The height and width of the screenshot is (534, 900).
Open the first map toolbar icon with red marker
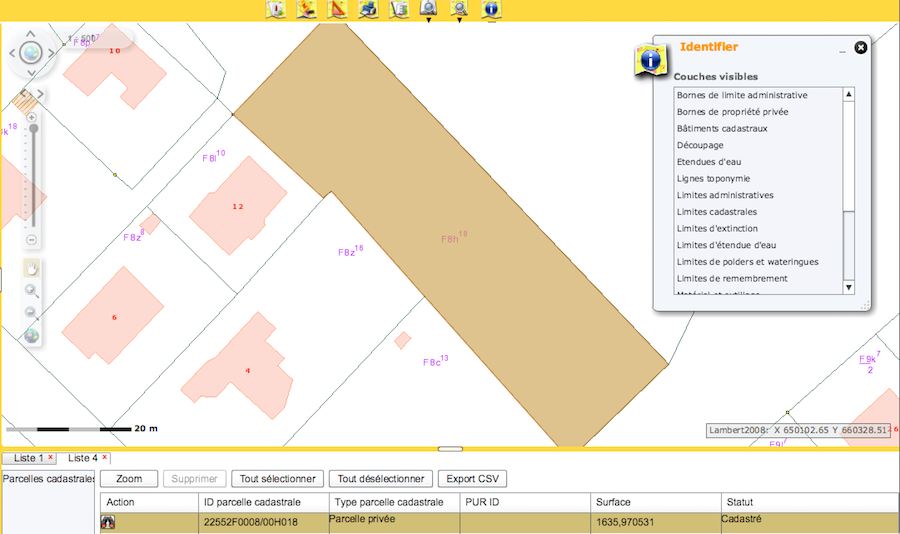pyautogui.click(x=276, y=9)
